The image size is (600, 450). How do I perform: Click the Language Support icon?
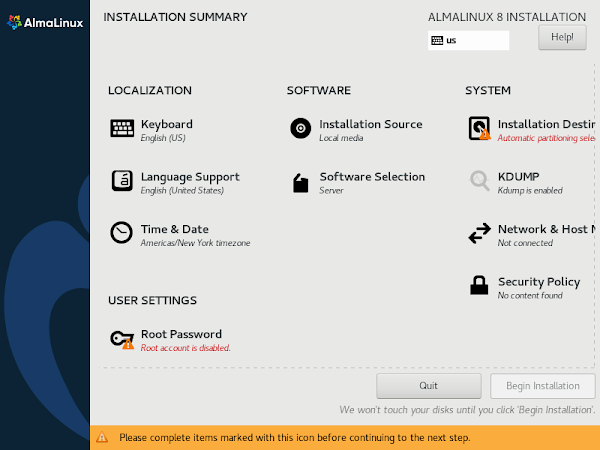tap(122, 181)
